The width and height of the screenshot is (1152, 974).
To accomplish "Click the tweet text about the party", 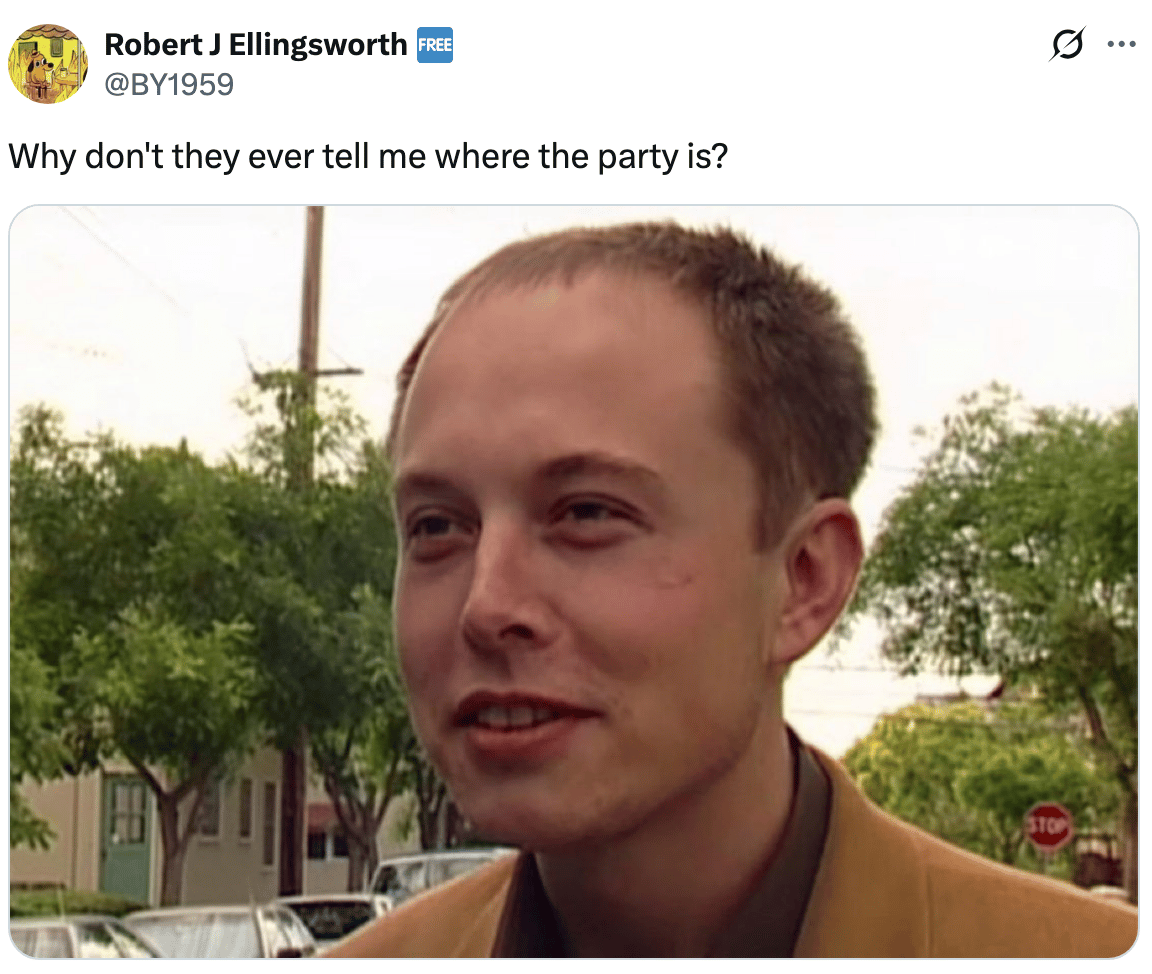I will pos(368,156).
